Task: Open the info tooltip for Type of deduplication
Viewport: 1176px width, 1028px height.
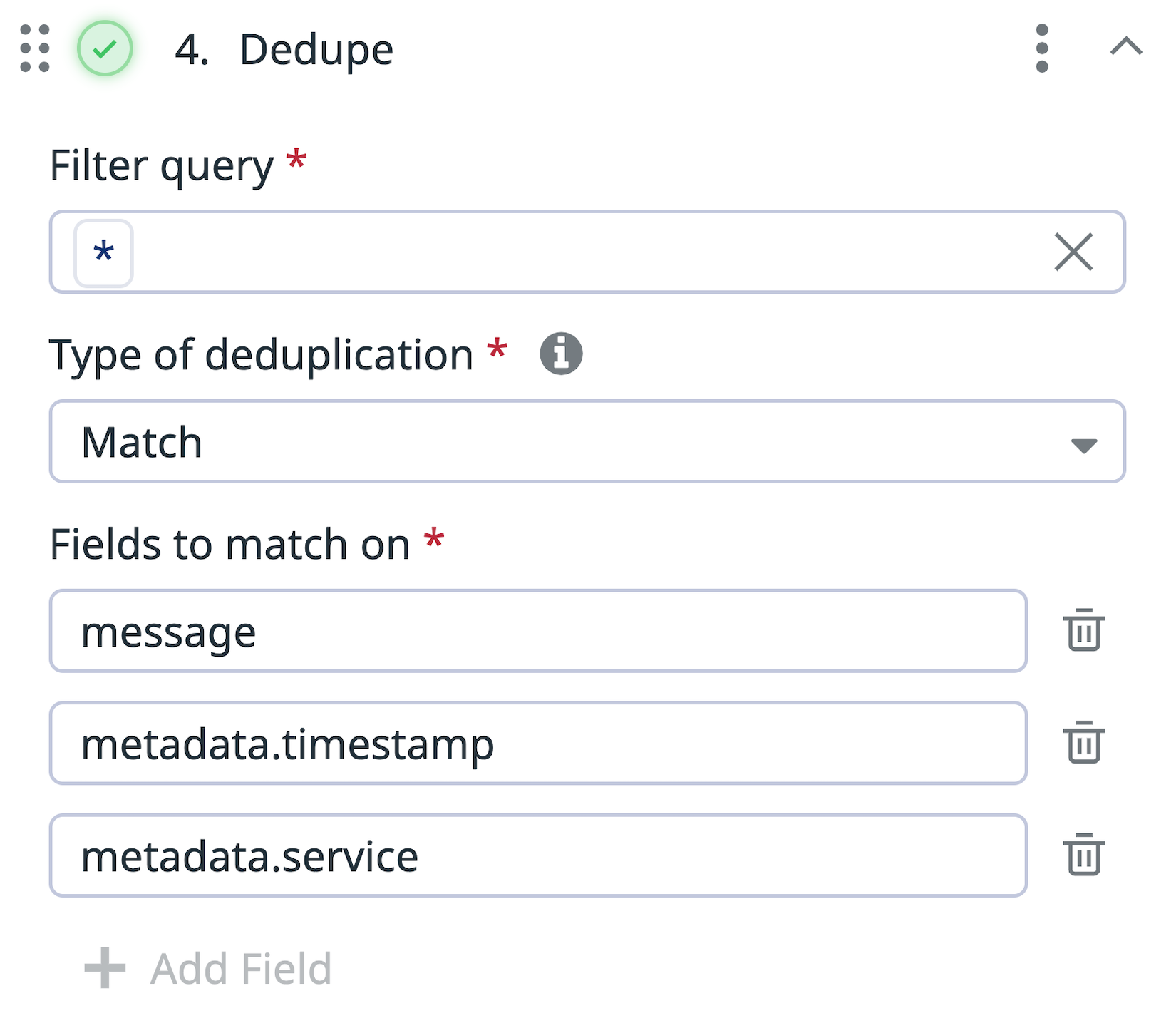Action: click(562, 353)
